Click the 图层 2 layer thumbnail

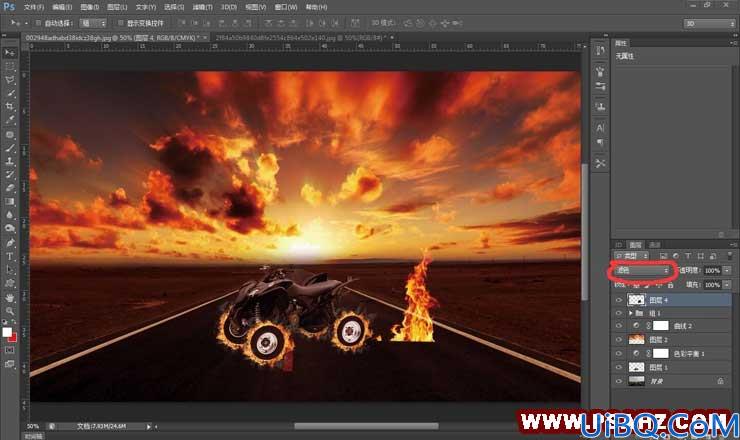[x=636, y=339]
